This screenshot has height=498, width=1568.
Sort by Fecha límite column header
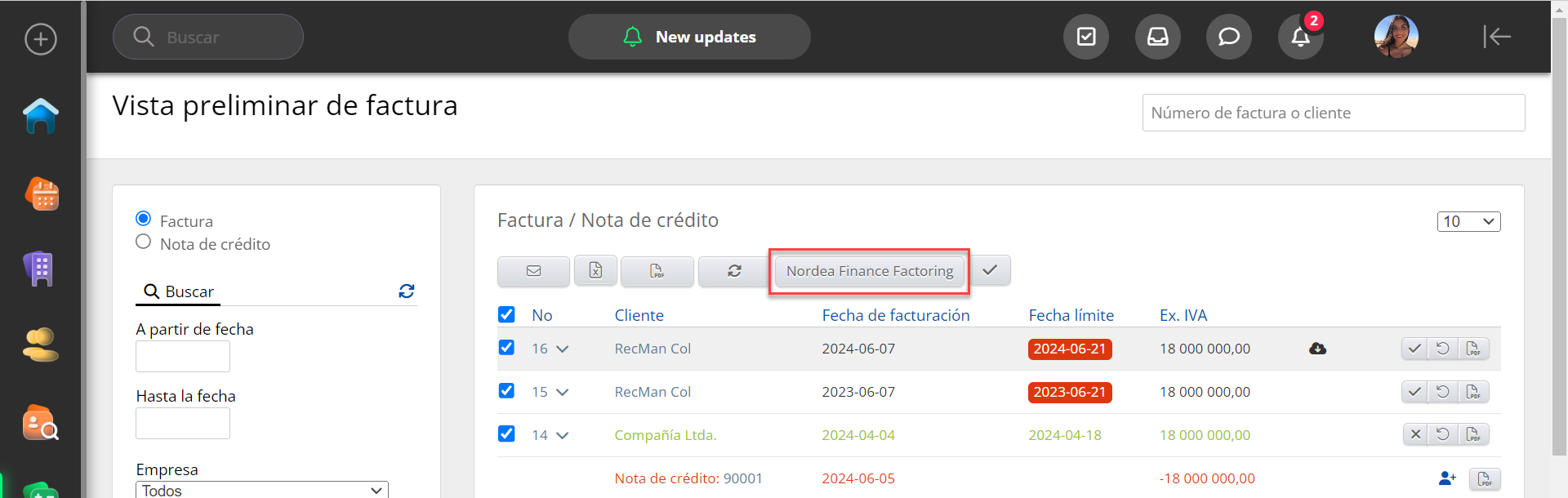[x=1071, y=315]
